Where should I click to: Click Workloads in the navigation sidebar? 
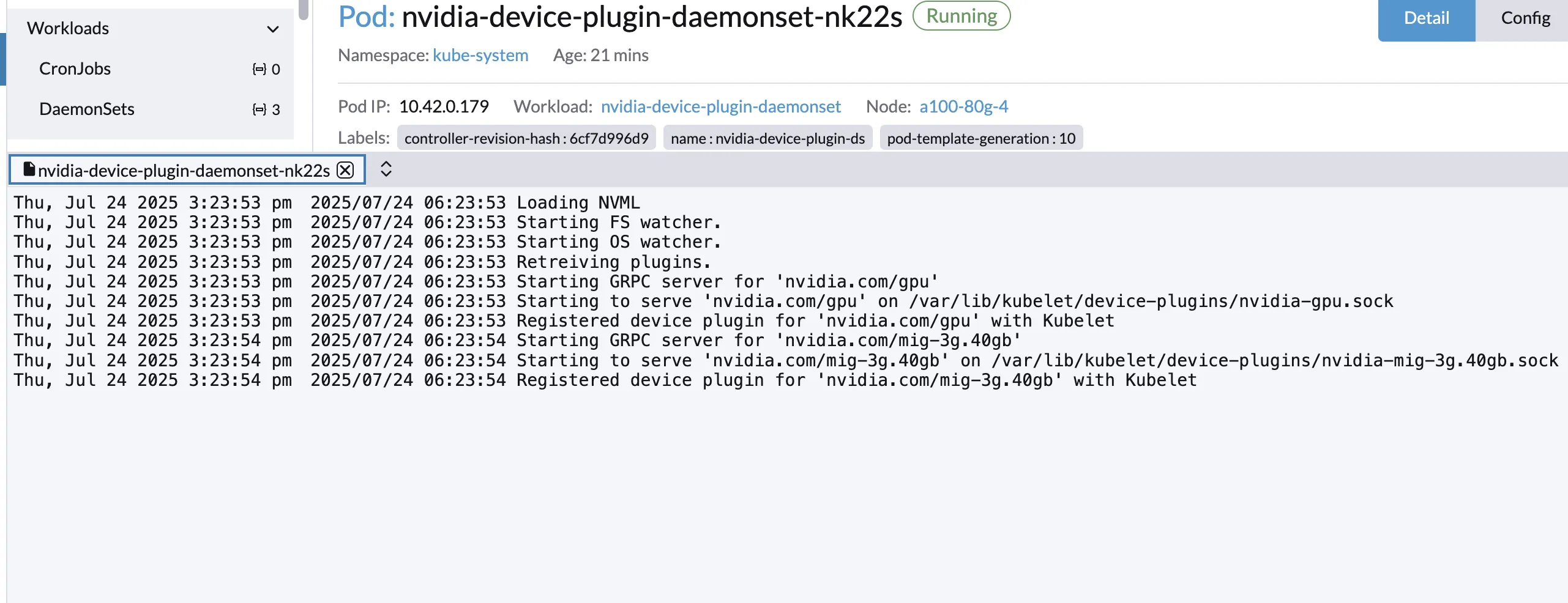pos(68,28)
